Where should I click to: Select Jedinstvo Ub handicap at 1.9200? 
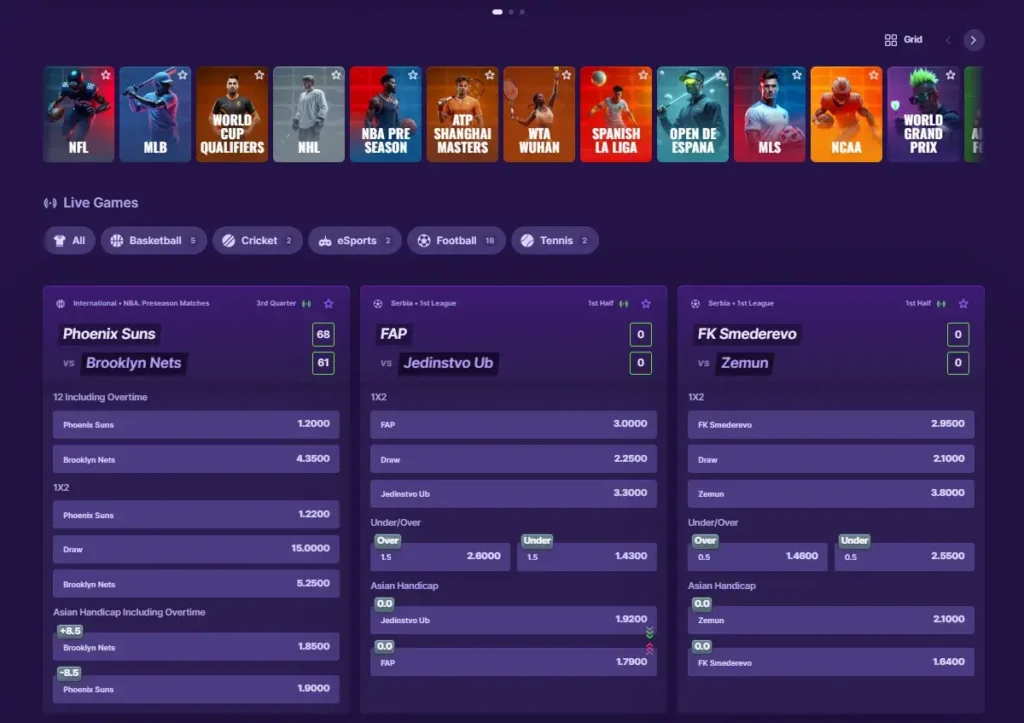click(x=513, y=620)
